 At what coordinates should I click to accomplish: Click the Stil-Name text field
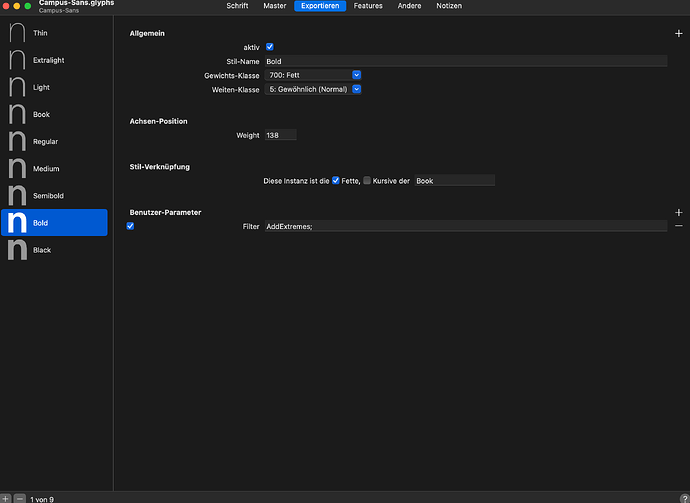pyautogui.click(x=465, y=61)
